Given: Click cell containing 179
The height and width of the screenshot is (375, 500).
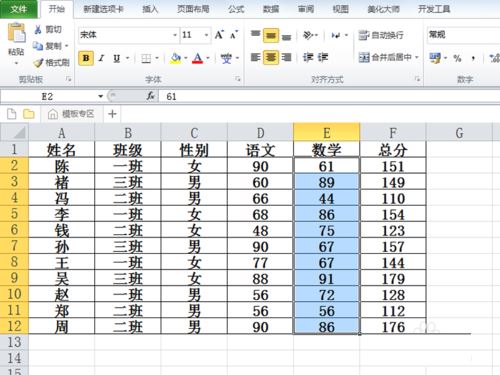Looking at the screenshot, I should (x=393, y=279).
